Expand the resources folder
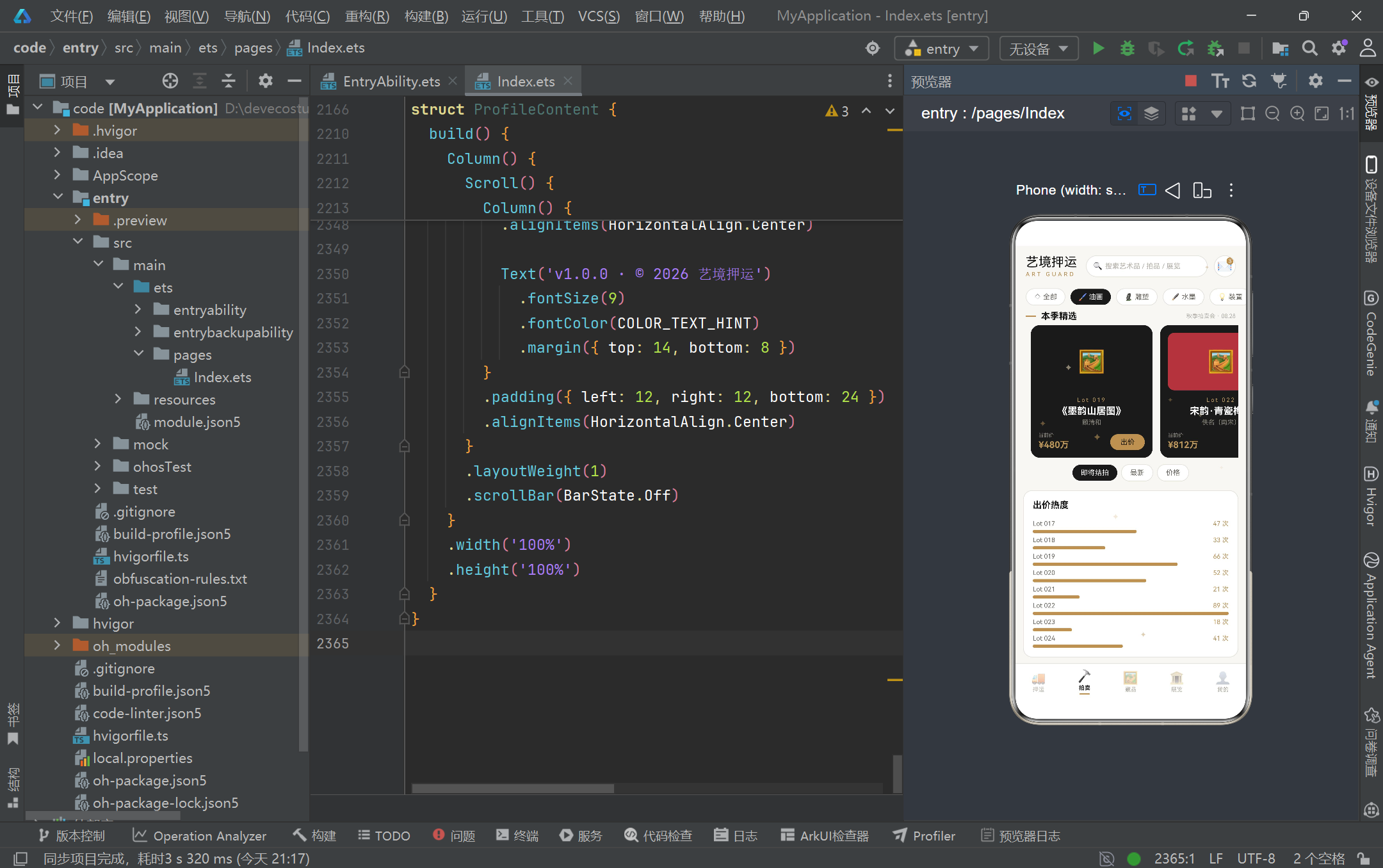 [x=118, y=399]
